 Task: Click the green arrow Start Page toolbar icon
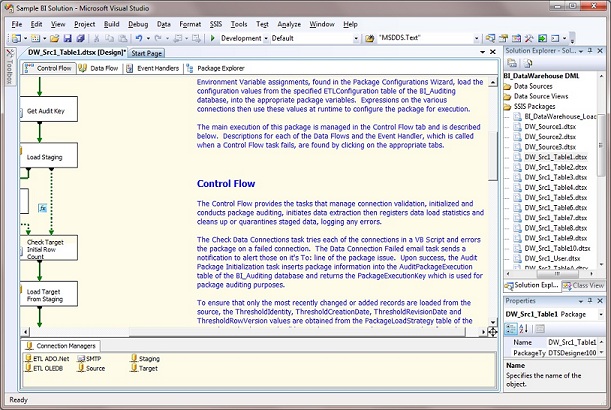(x=542, y=38)
